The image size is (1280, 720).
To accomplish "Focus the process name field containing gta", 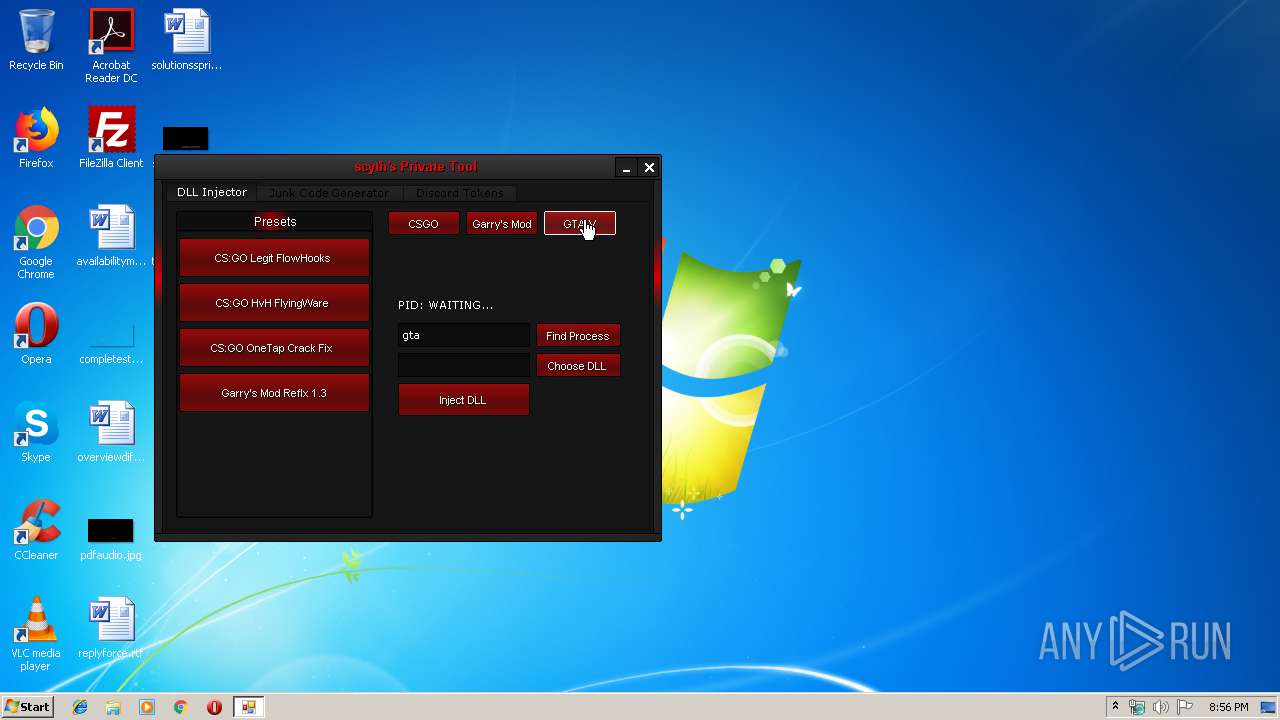I will (464, 335).
